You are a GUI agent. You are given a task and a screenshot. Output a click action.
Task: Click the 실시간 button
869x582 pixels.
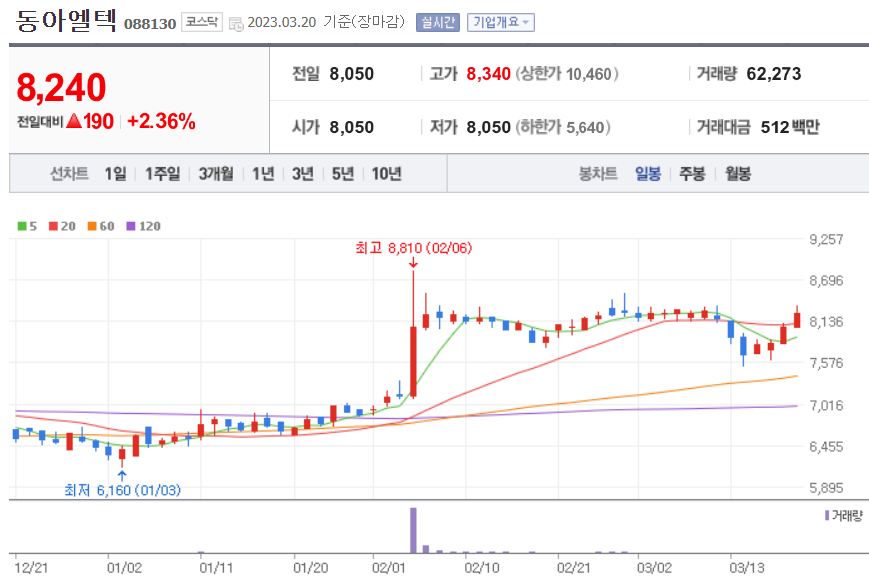pyautogui.click(x=438, y=22)
